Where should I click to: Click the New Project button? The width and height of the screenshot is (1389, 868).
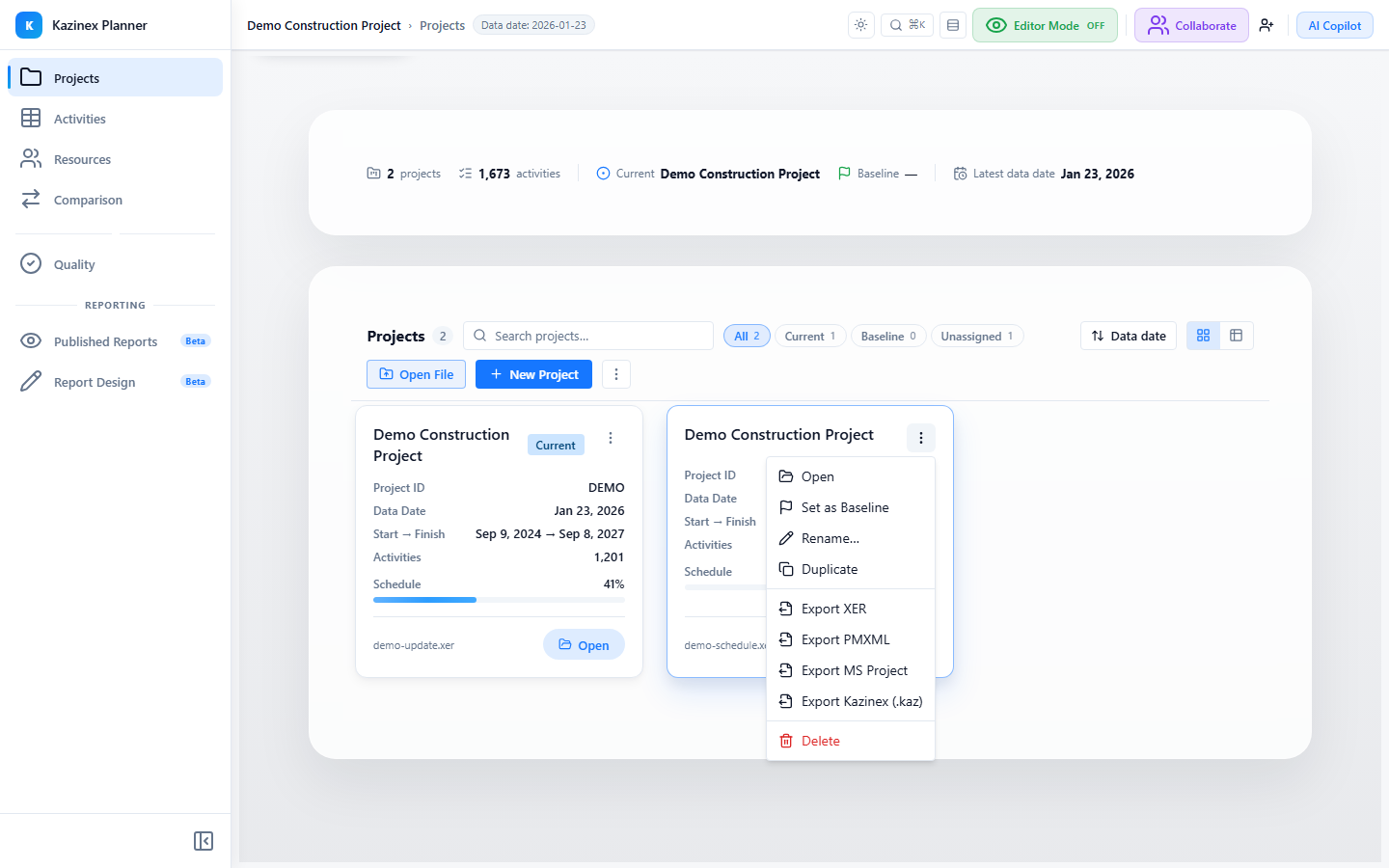tap(533, 374)
